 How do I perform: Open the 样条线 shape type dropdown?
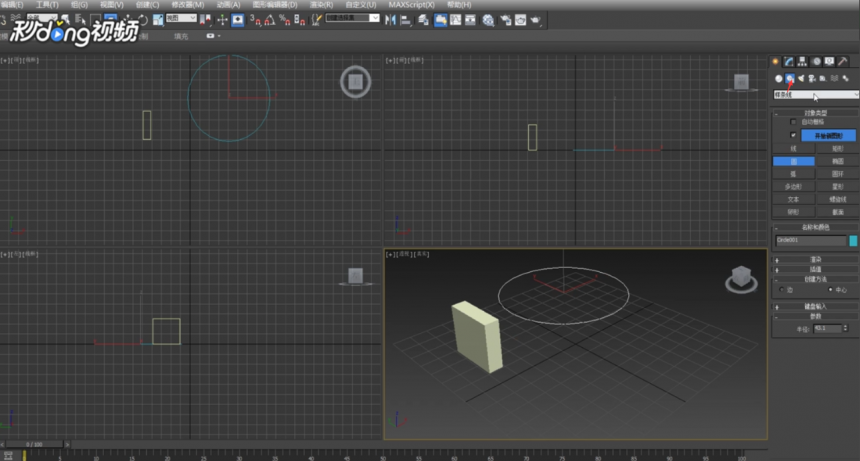[816, 95]
